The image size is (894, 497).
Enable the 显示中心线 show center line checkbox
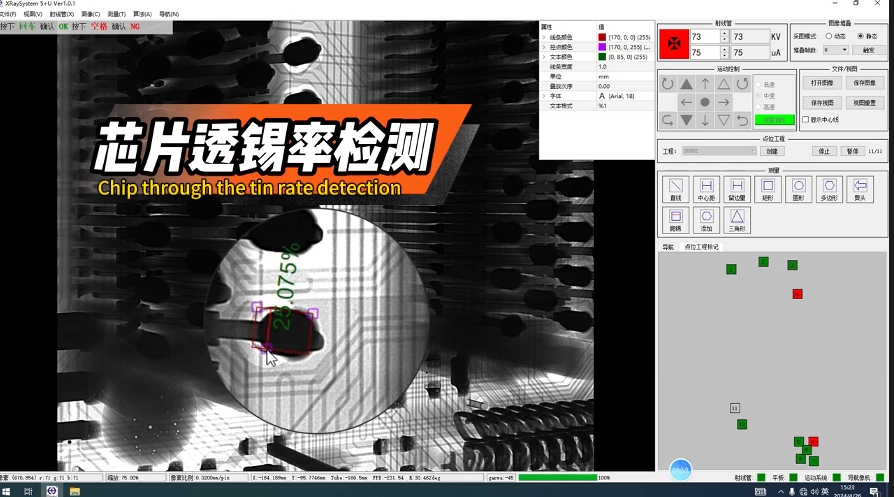pyautogui.click(x=806, y=119)
